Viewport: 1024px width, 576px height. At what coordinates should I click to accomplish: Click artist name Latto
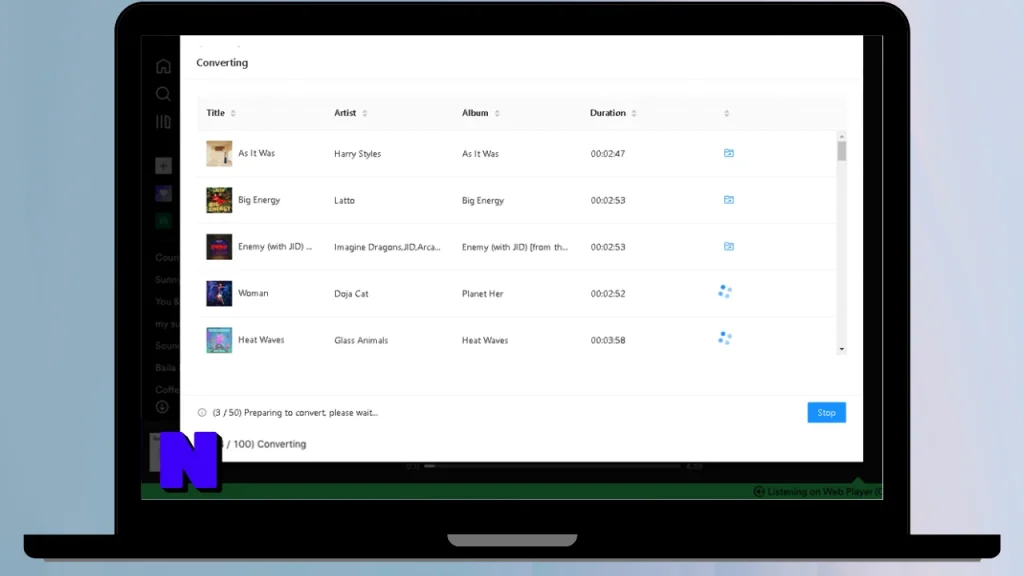(x=344, y=200)
